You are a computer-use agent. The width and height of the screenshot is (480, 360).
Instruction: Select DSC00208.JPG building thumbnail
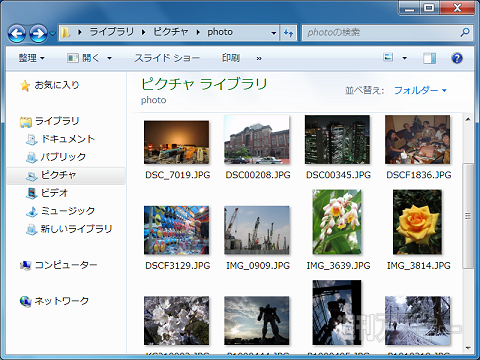point(257,140)
